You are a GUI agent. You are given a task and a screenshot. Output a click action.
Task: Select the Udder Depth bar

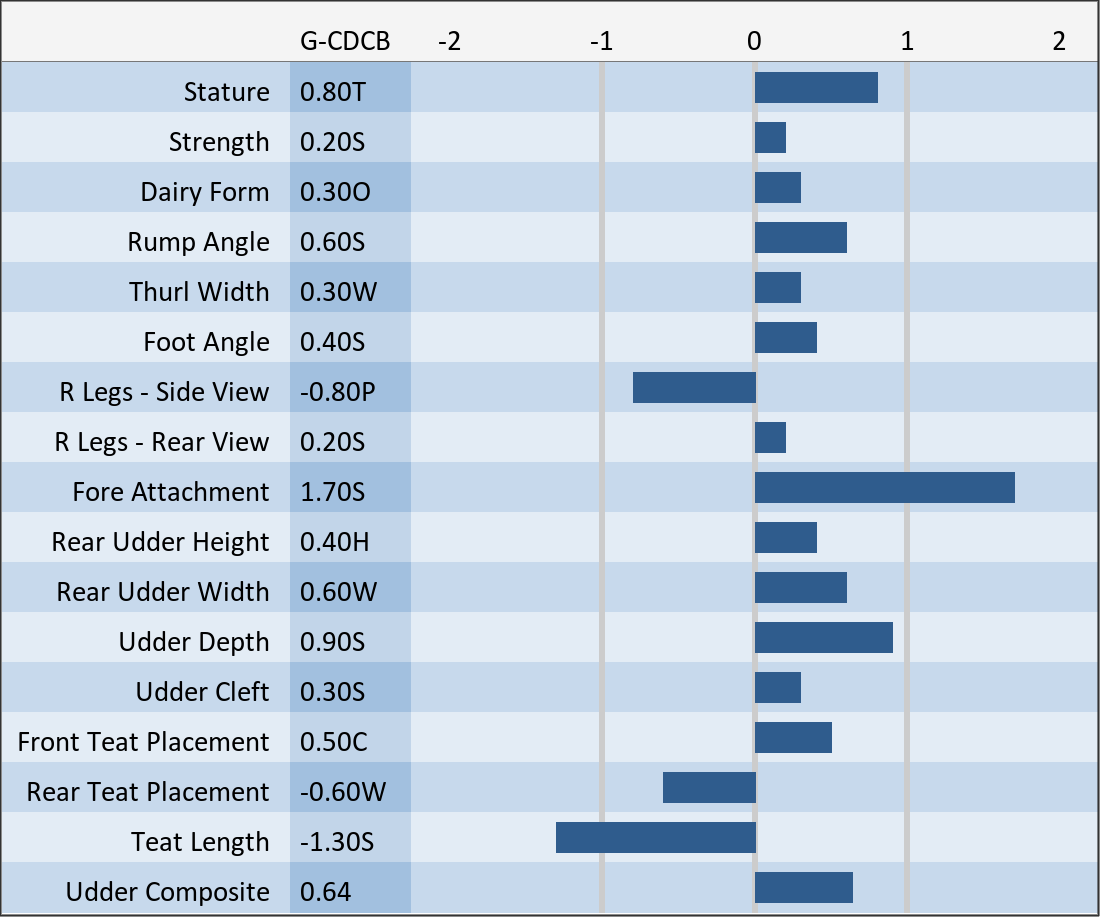click(x=823, y=638)
